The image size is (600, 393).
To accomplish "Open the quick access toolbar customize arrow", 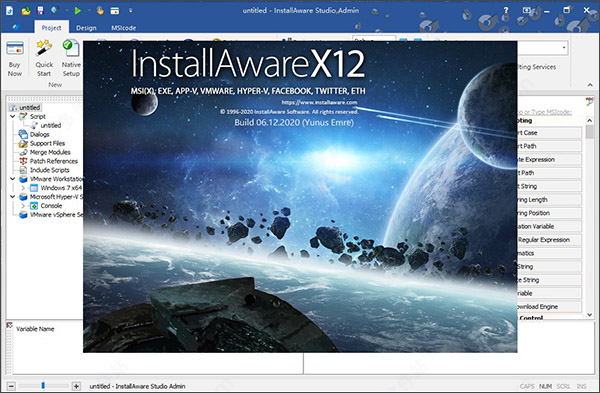I will [x=130, y=11].
